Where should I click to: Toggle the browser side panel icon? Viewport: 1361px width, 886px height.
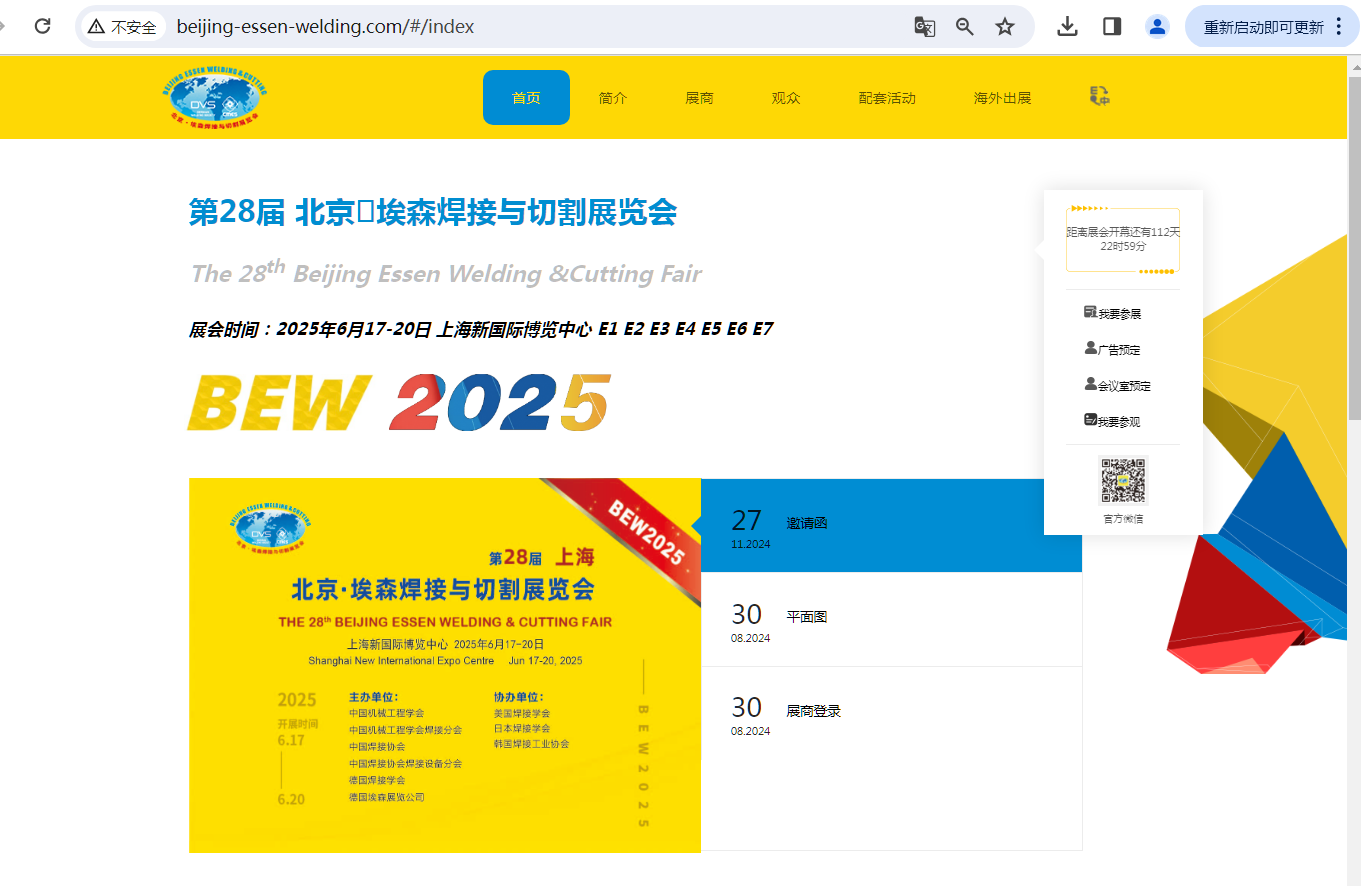pyautogui.click(x=1112, y=27)
